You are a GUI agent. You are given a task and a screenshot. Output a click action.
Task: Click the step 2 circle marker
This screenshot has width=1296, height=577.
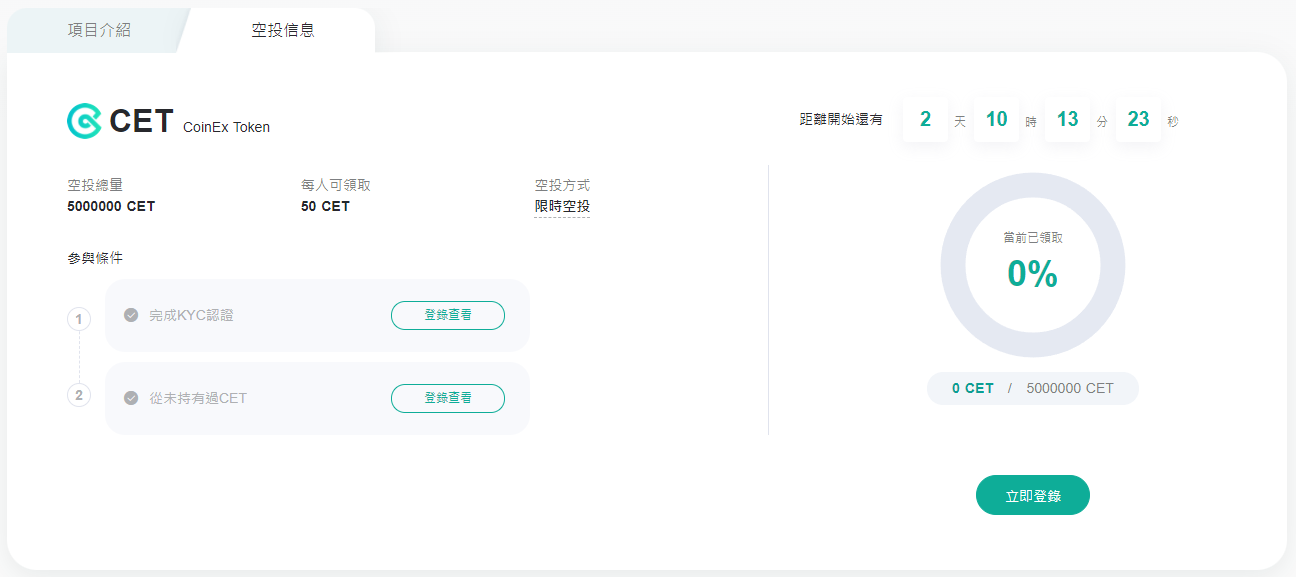pyautogui.click(x=79, y=394)
